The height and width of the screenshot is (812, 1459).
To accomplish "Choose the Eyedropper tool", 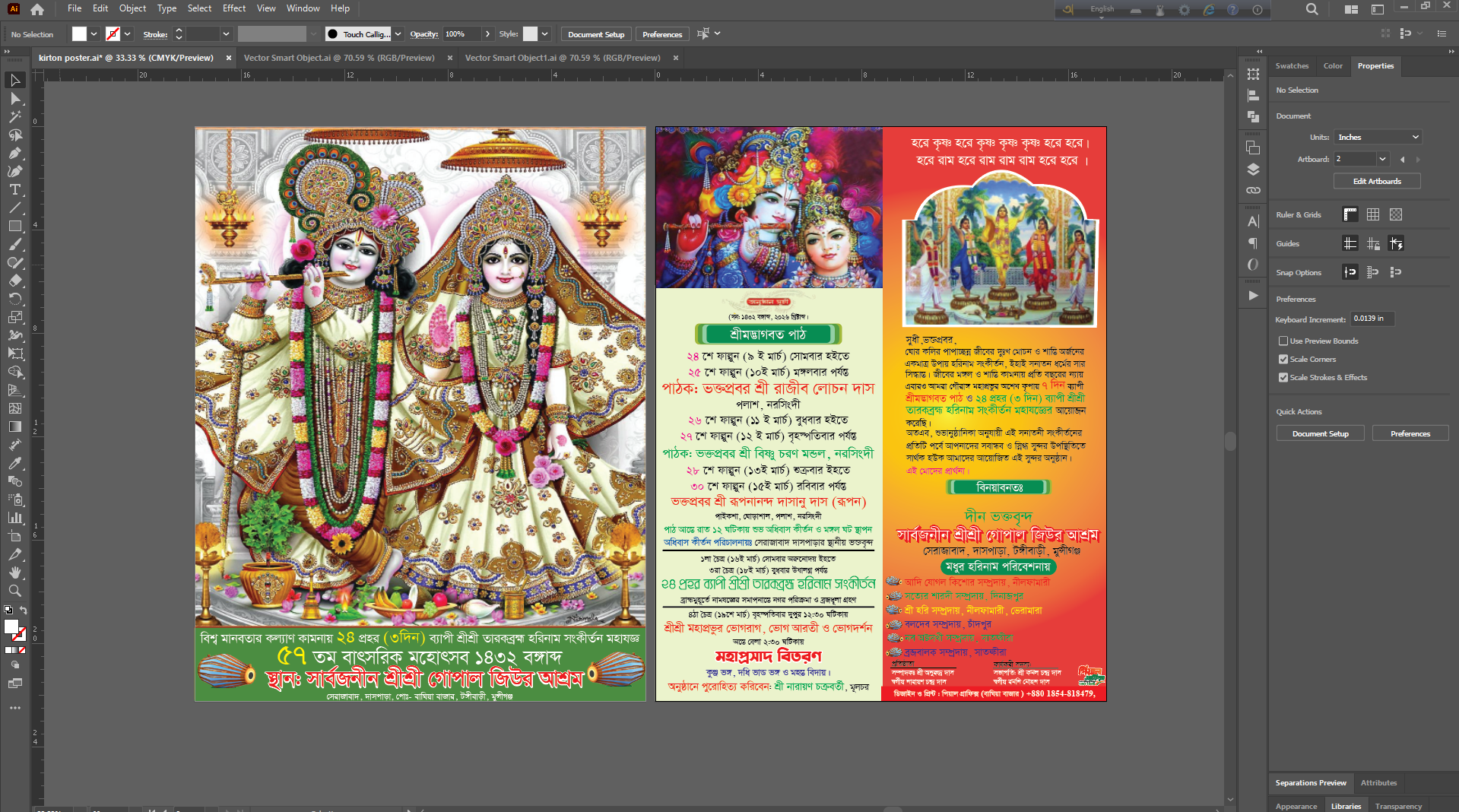I will click(x=15, y=463).
